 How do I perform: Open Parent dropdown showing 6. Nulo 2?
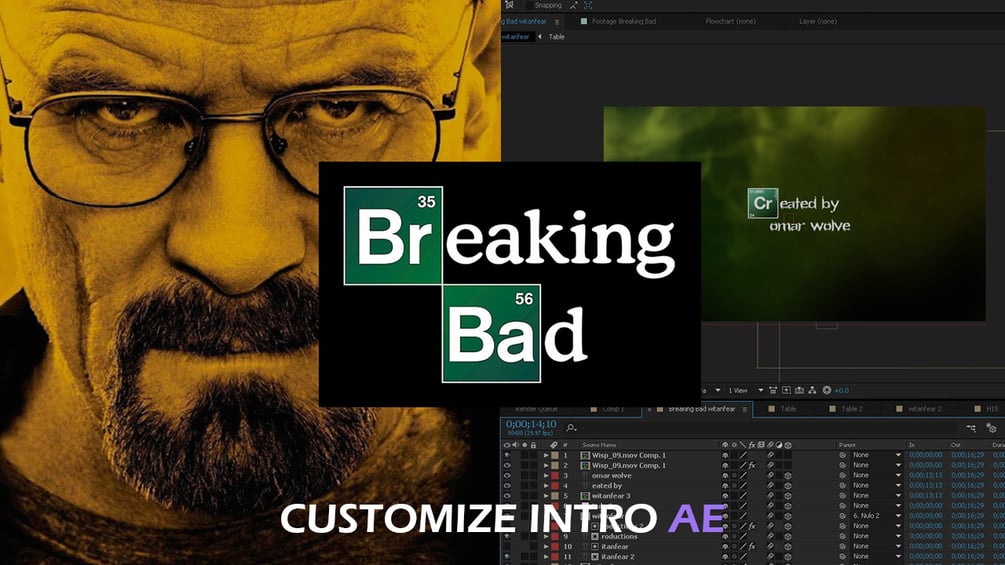(x=876, y=516)
